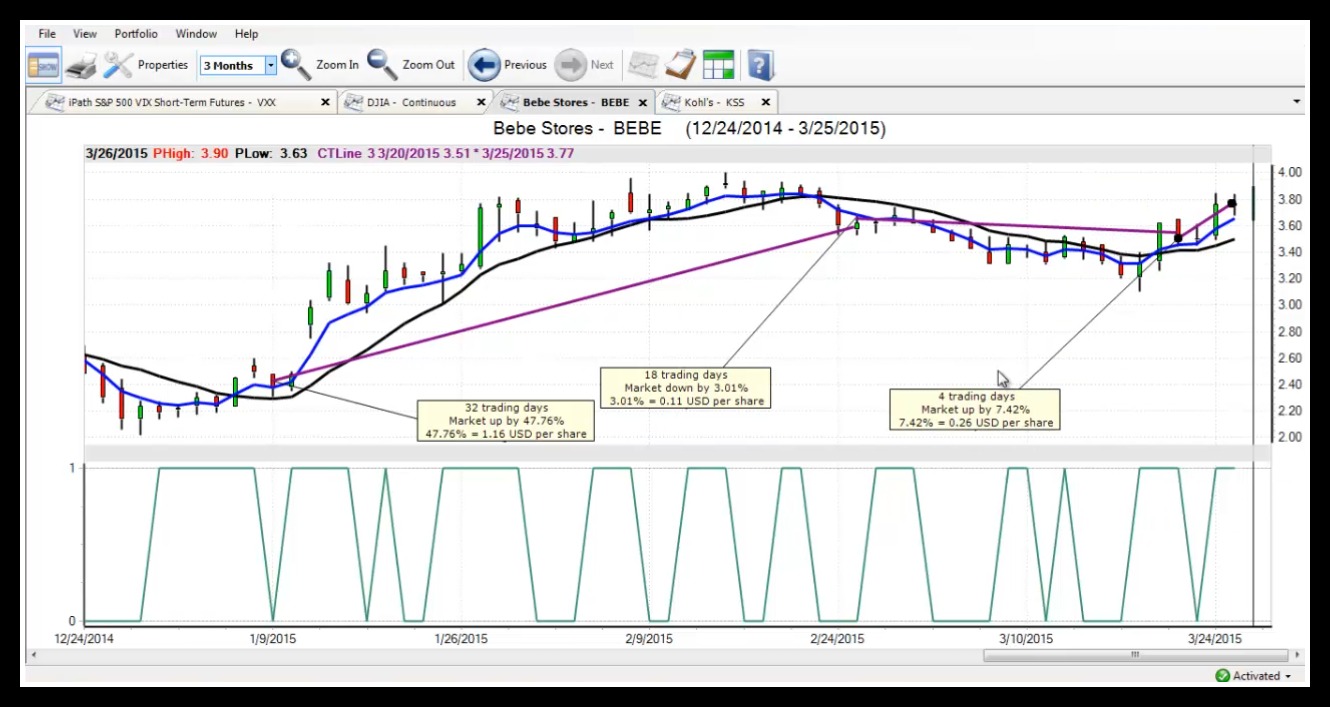Click the 4 trading days annotation box
Screen dimensions: 1330x707
(975, 410)
